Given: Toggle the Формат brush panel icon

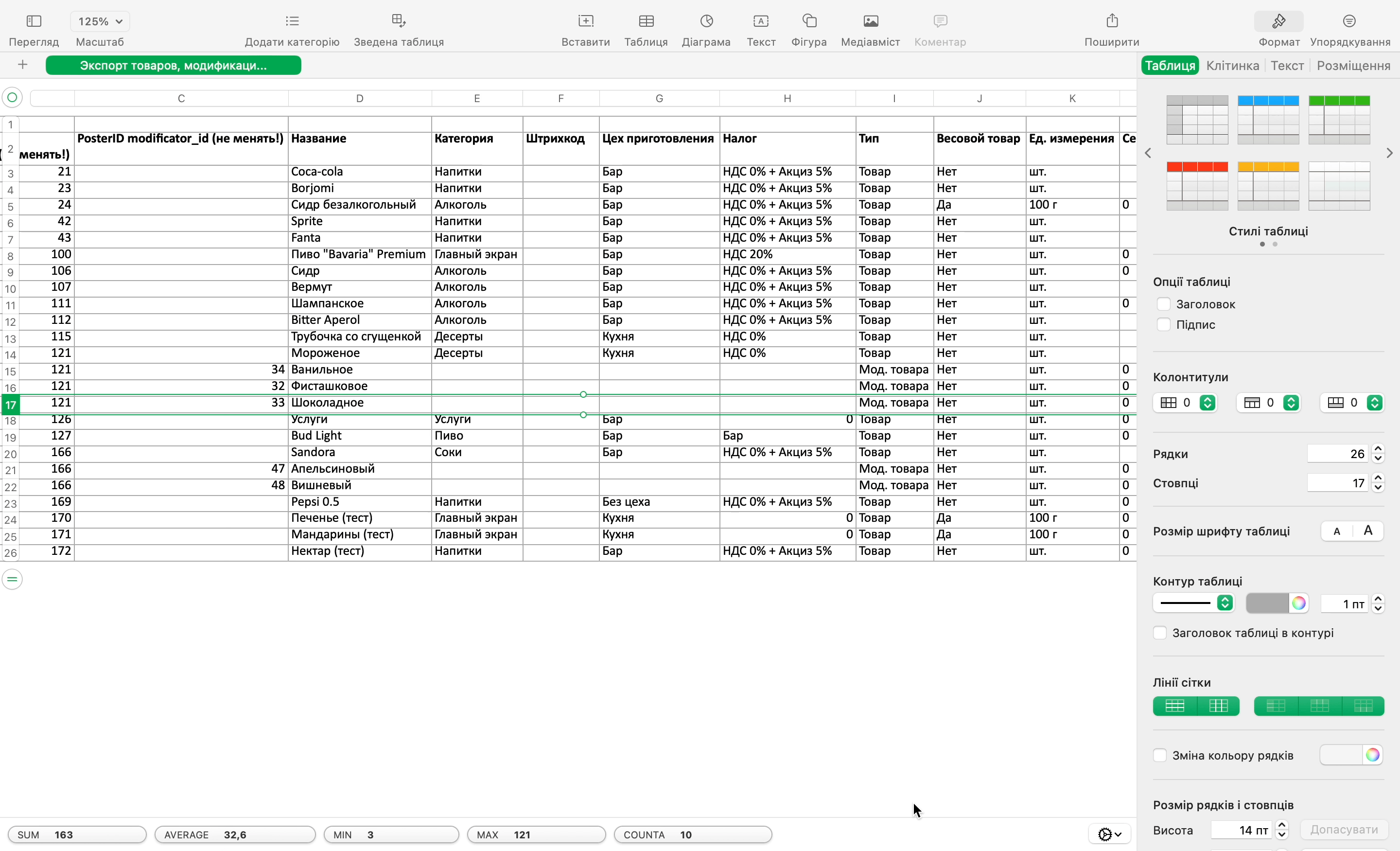Looking at the screenshot, I should coord(1278,21).
